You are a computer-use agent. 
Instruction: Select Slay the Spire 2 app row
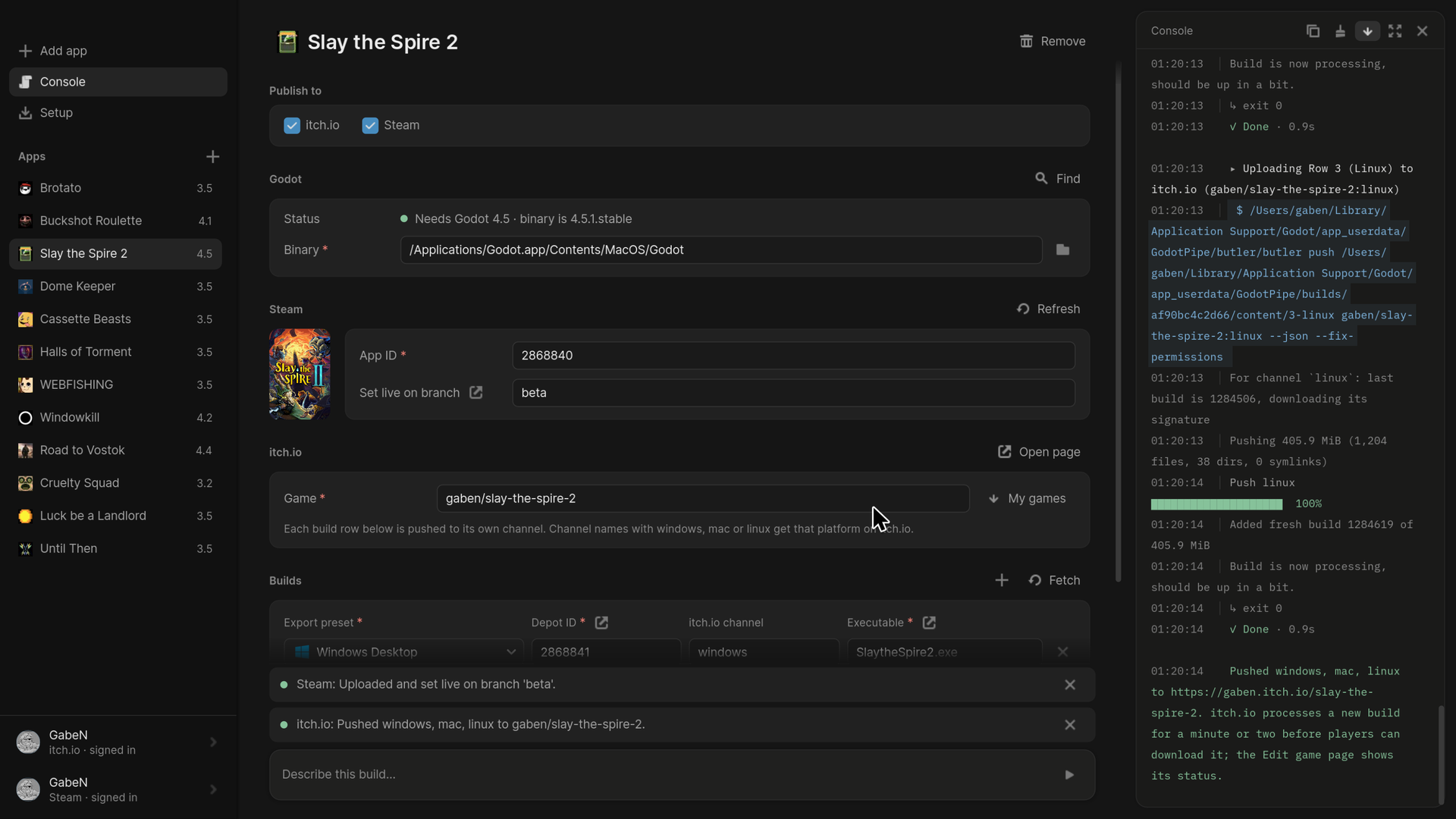[x=115, y=253]
